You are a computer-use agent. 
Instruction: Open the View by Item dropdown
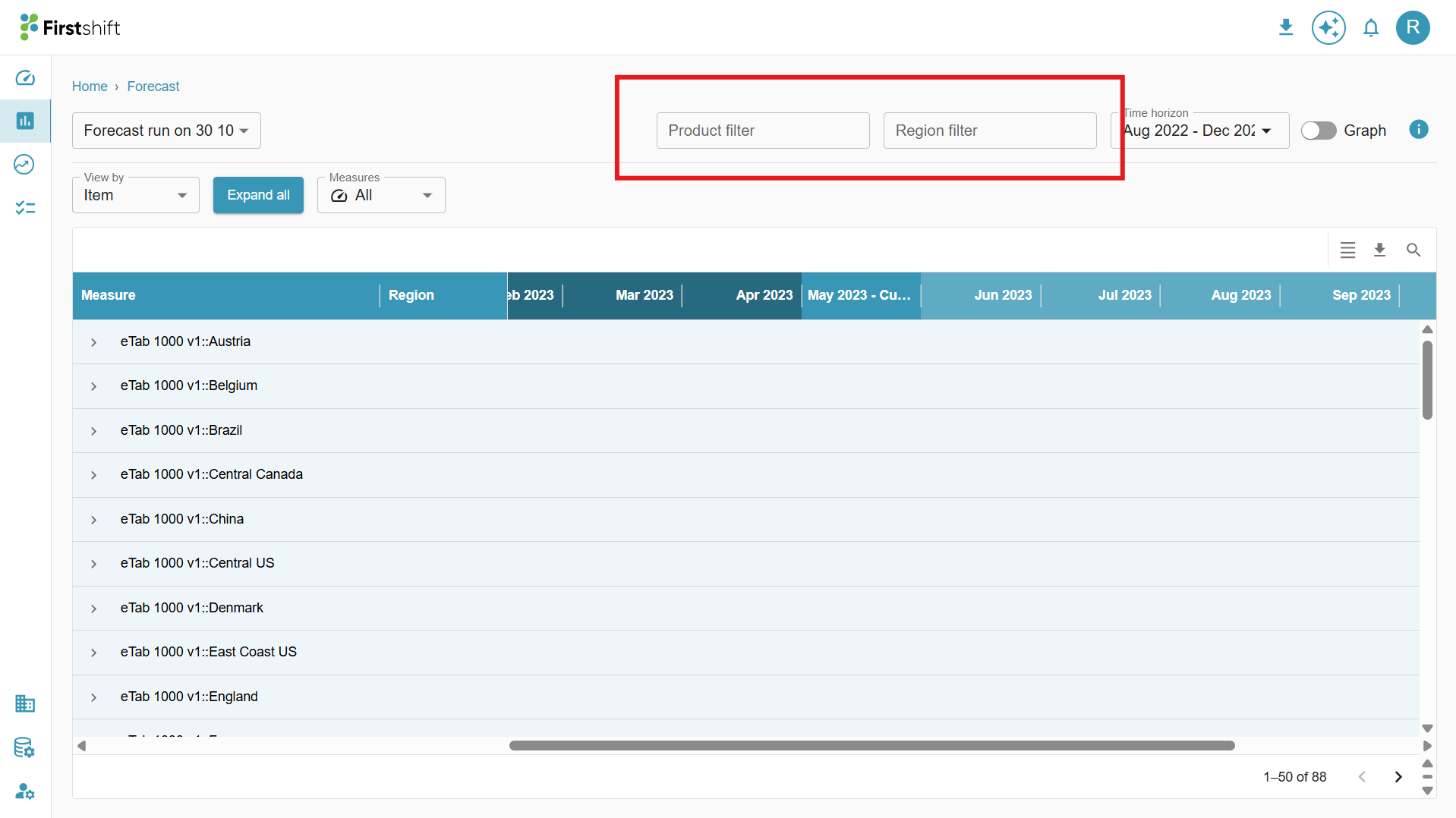136,195
